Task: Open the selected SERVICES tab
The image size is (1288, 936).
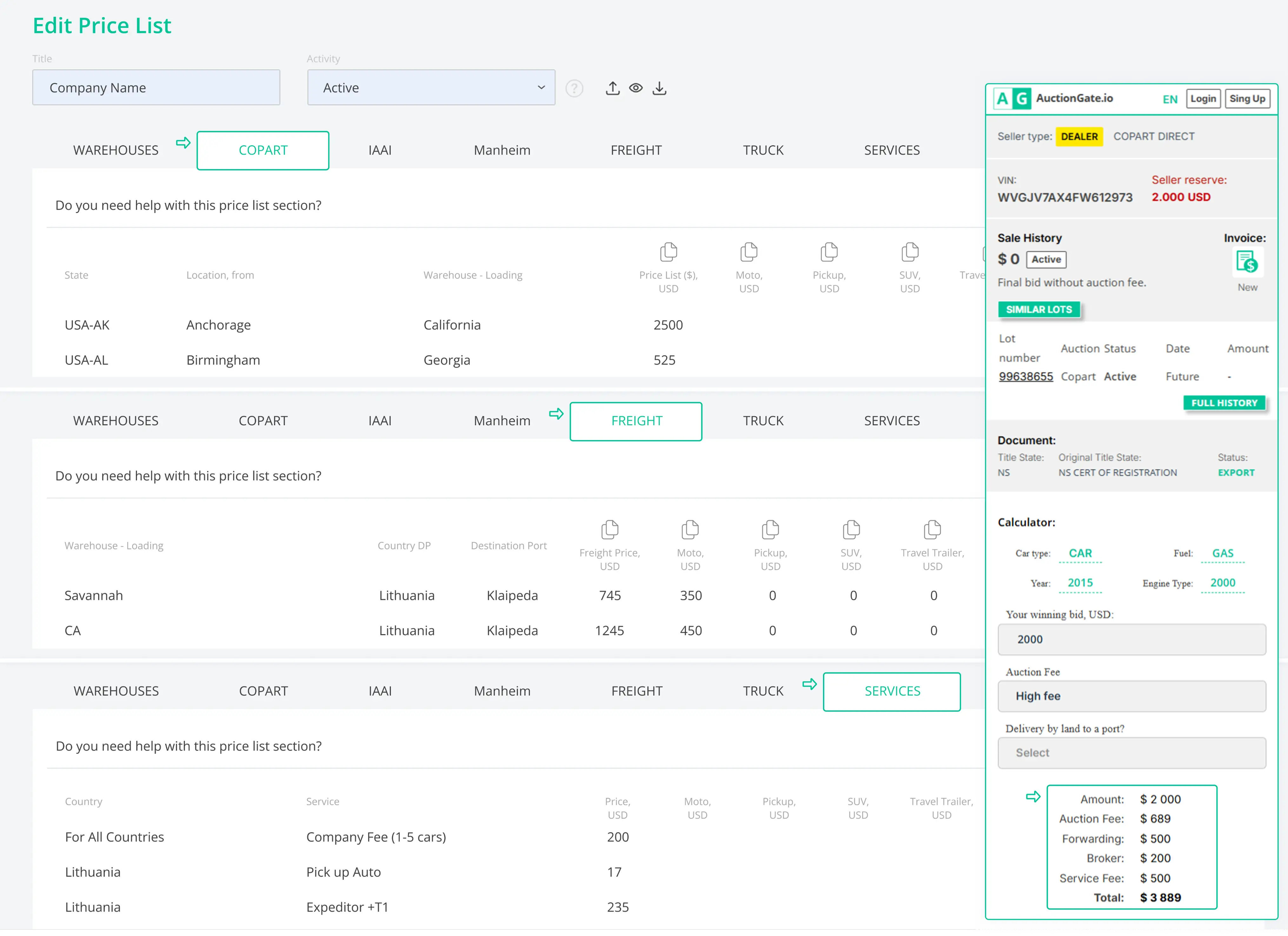Action: (x=892, y=691)
